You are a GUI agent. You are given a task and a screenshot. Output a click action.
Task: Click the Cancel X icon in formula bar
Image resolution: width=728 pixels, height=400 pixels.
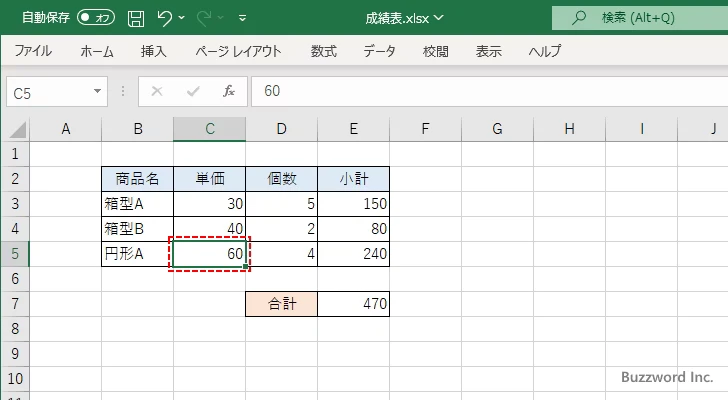[x=156, y=91]
